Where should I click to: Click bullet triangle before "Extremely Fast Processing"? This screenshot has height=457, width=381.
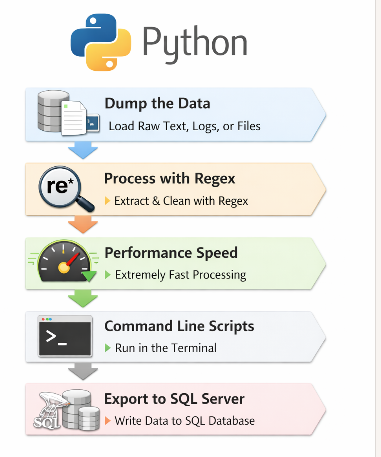click(x=107, y=275)
